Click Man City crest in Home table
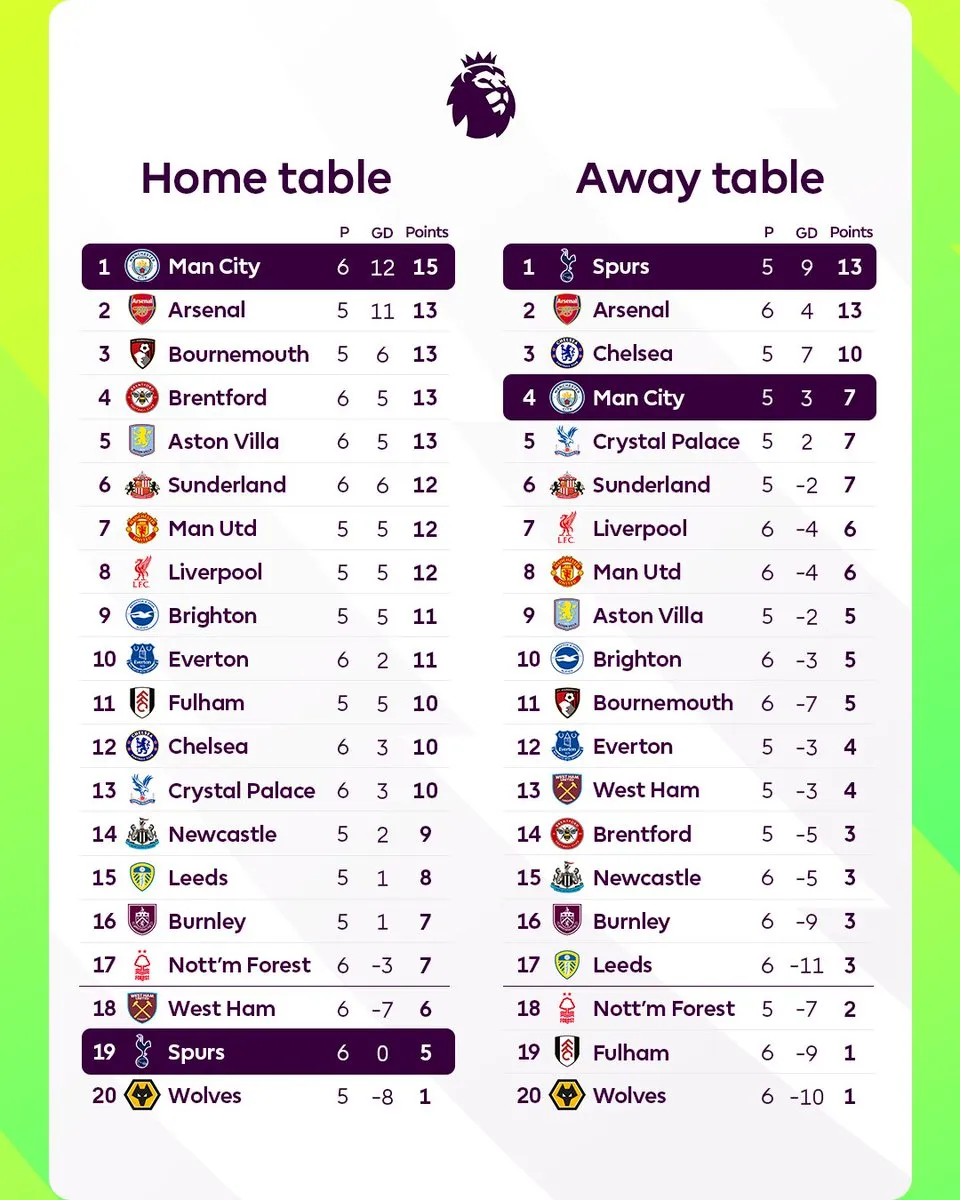 (x=142, y=267)
